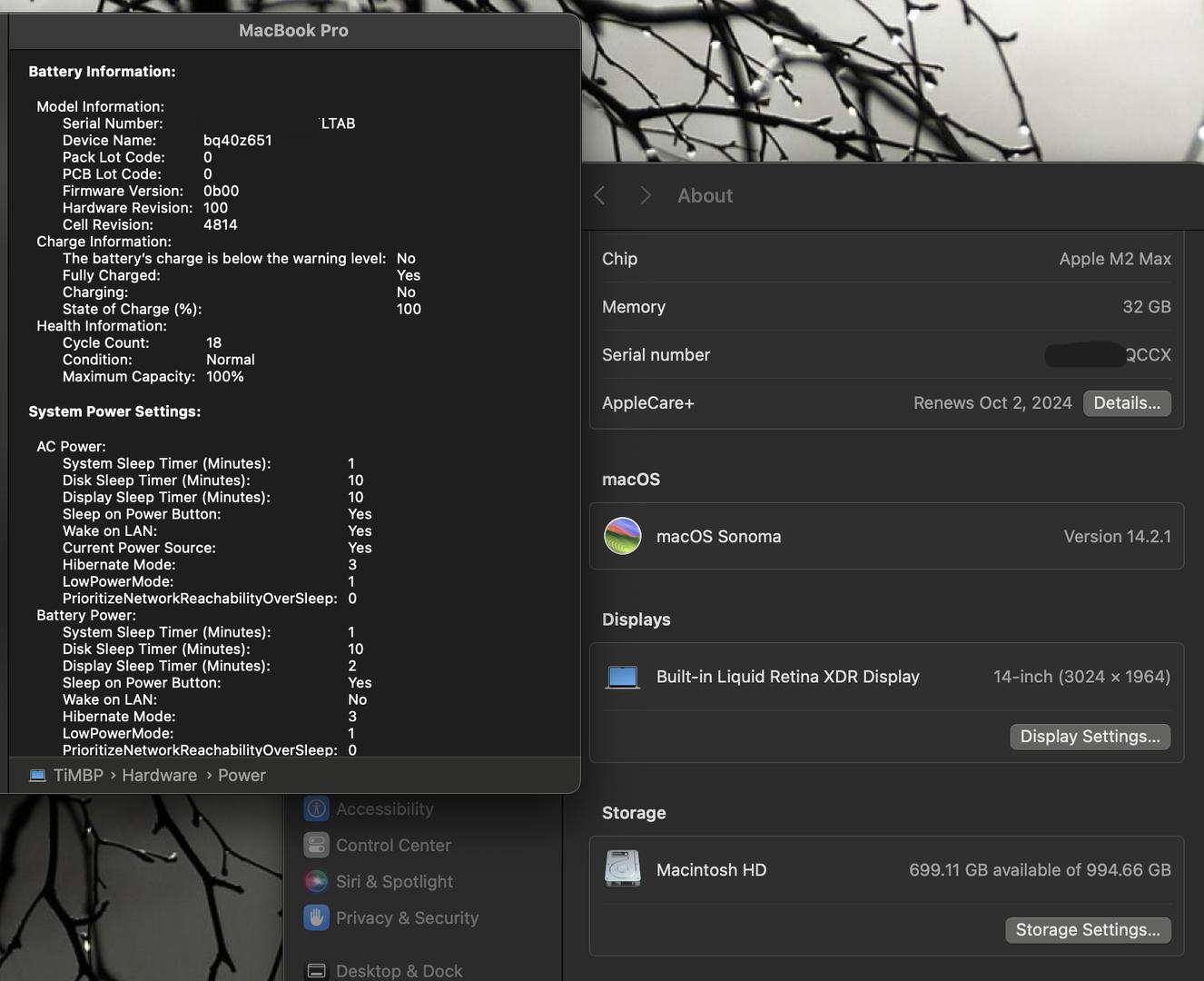Viewport: 1204px width, 981px height.
Task: Click Firmware Version value 0b00
Action: pyautogui.click(x=221, y=191)
